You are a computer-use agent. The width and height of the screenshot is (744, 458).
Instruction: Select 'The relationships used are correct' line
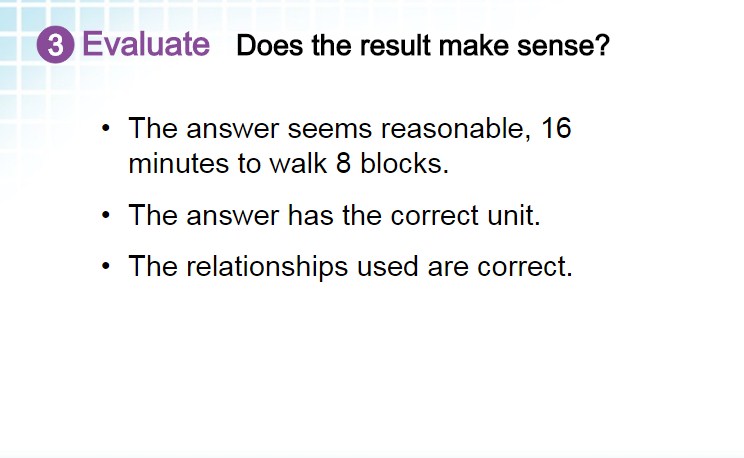pos(351,267)
